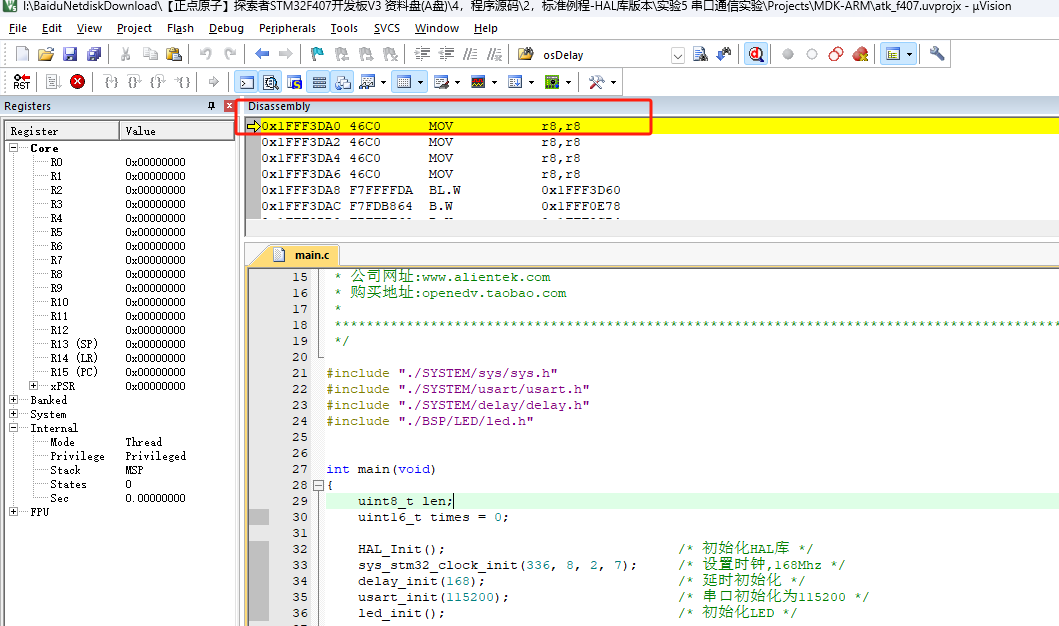Toggle the Enable/Disable Breakpoint button

(x=812, y=55)
